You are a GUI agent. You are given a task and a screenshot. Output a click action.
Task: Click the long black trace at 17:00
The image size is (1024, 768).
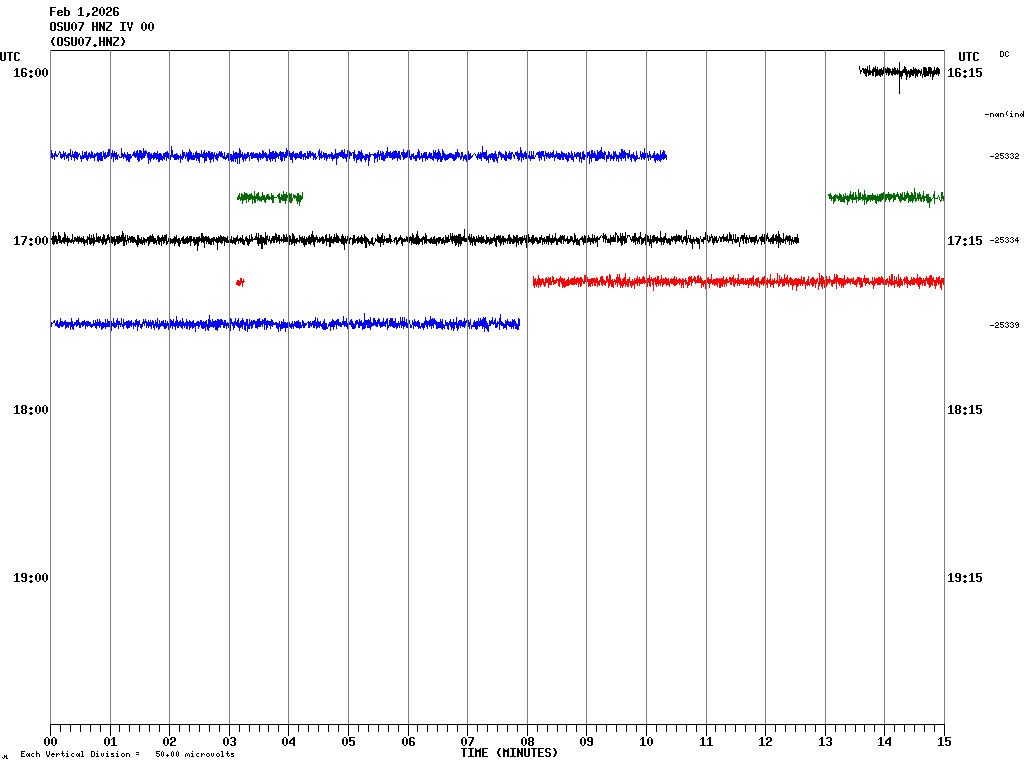coord(424,240)
